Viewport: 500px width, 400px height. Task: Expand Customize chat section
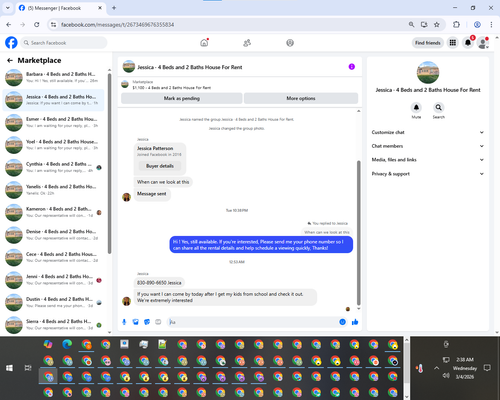[x=428, y=132]
